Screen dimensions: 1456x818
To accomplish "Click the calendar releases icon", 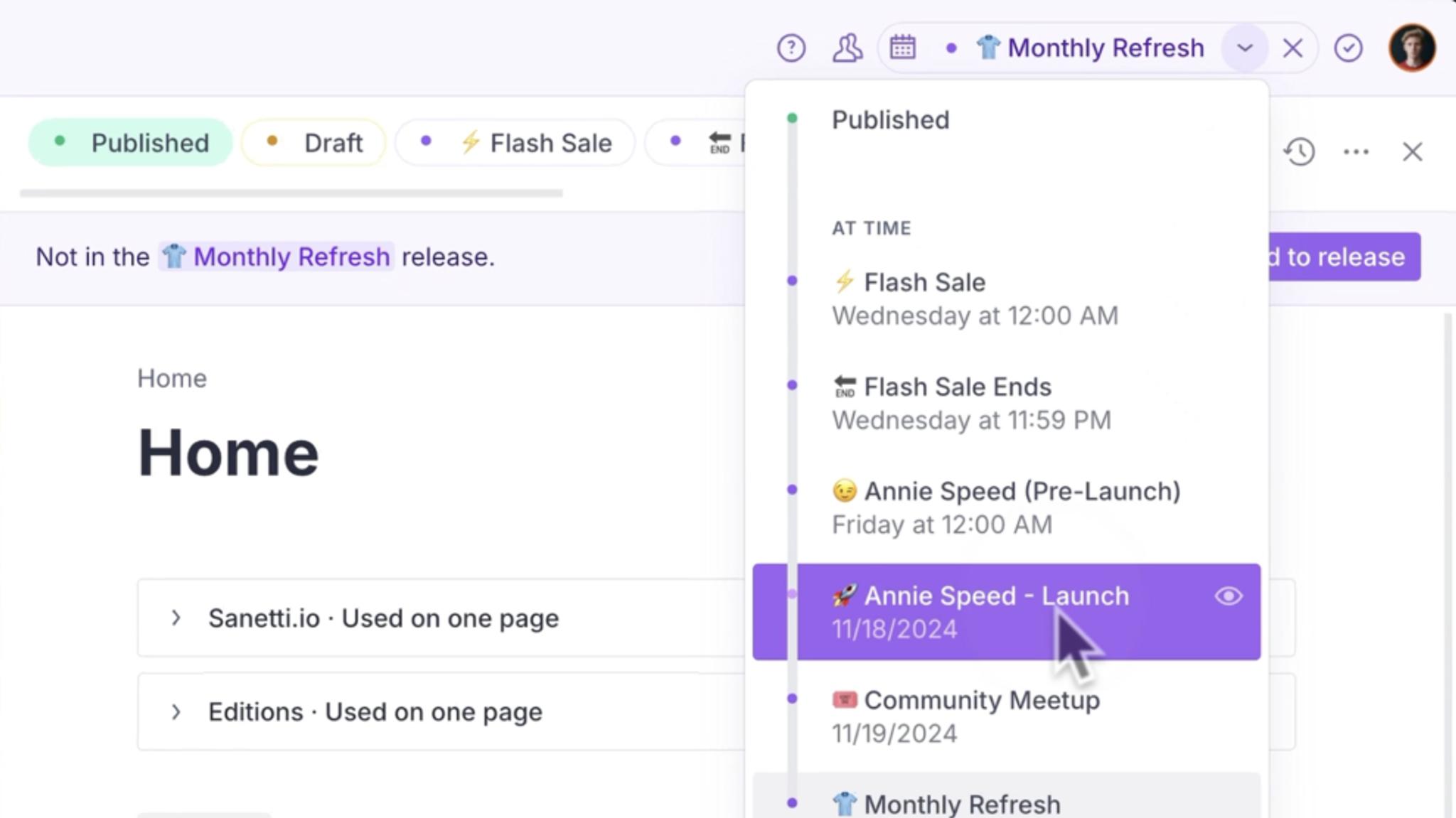I will (902, 48).
